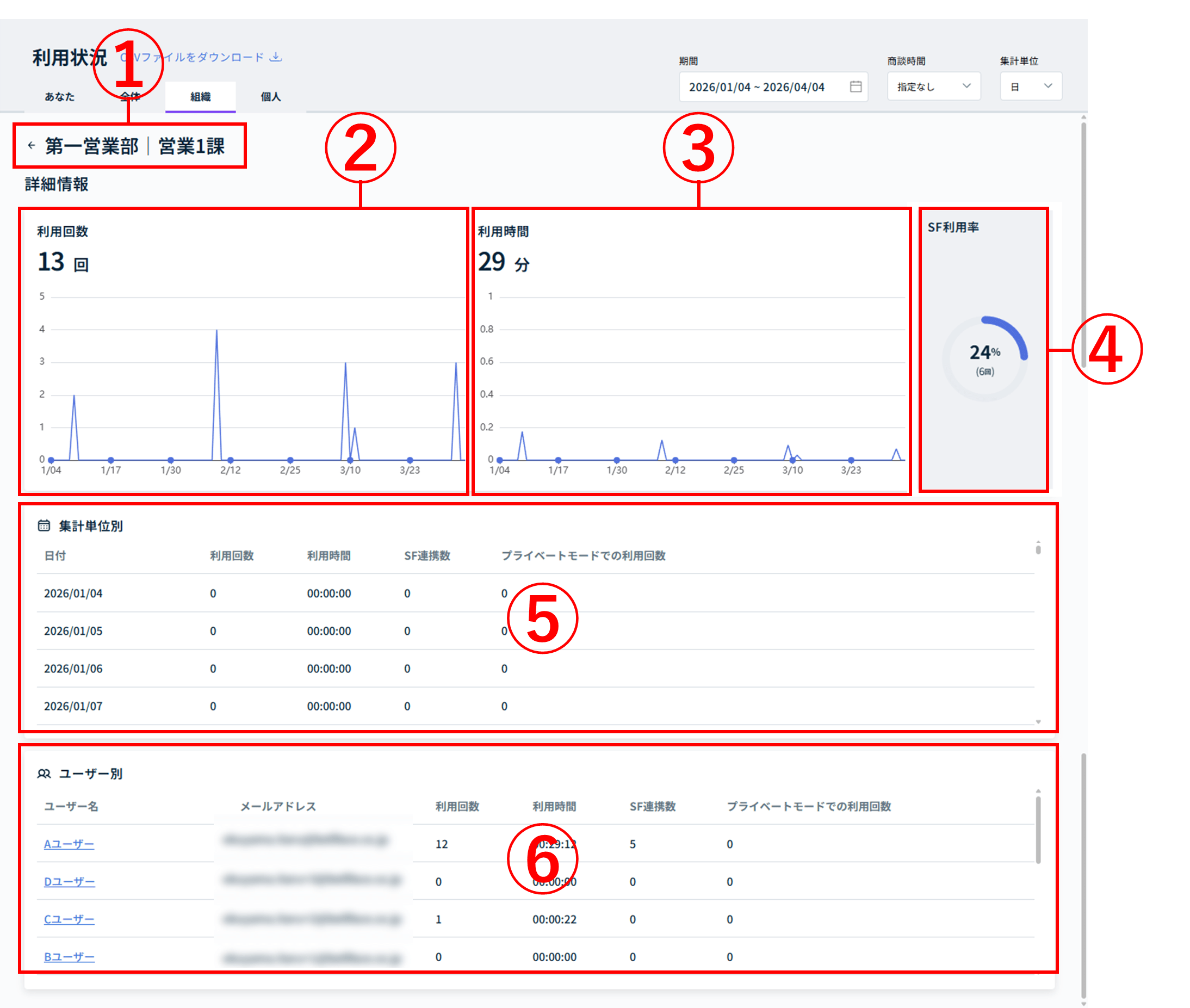Switch to the 個人 tab

(270, 97)
